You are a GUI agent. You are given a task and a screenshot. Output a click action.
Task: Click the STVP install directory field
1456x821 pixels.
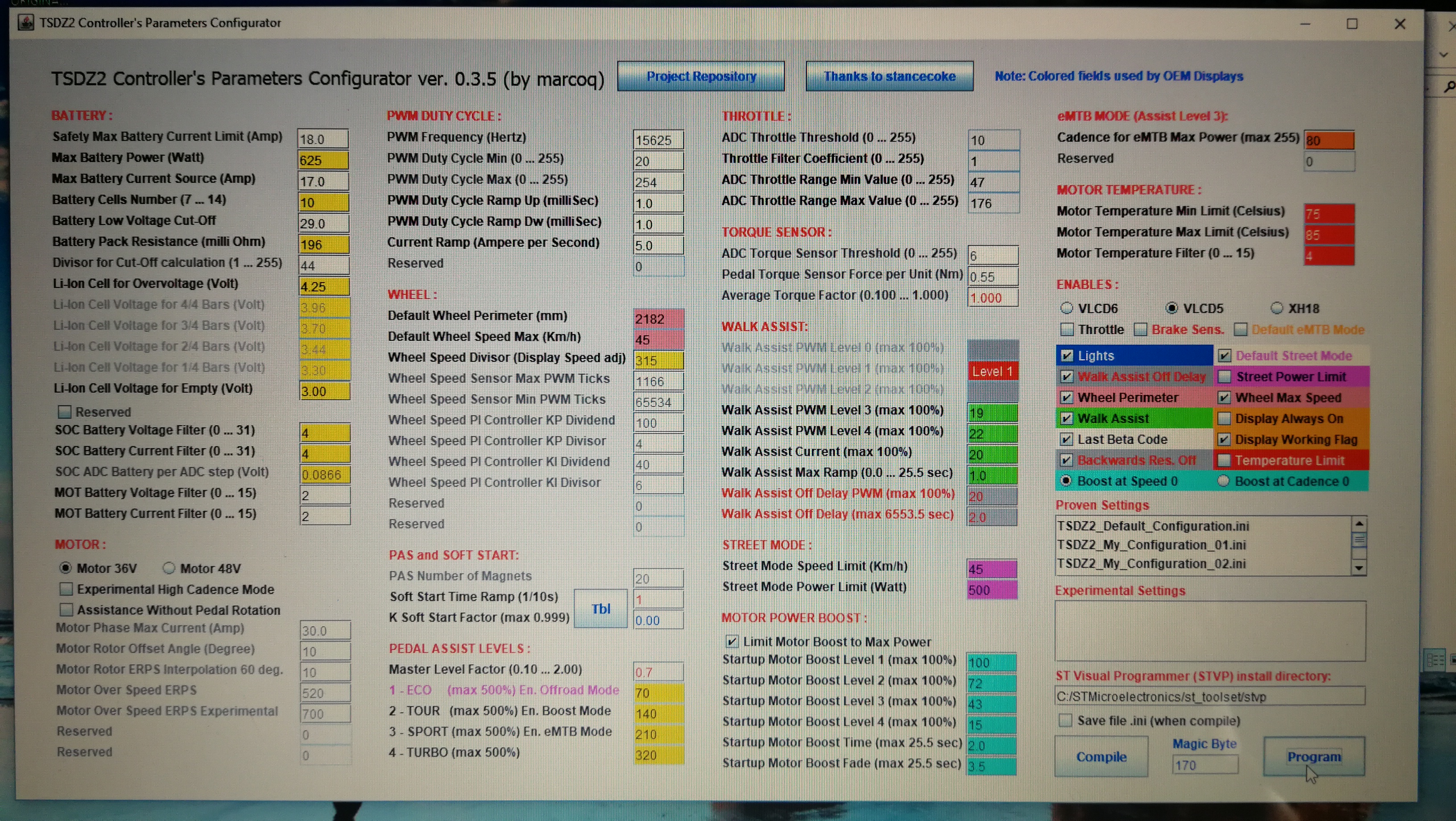pos(1210,697)
